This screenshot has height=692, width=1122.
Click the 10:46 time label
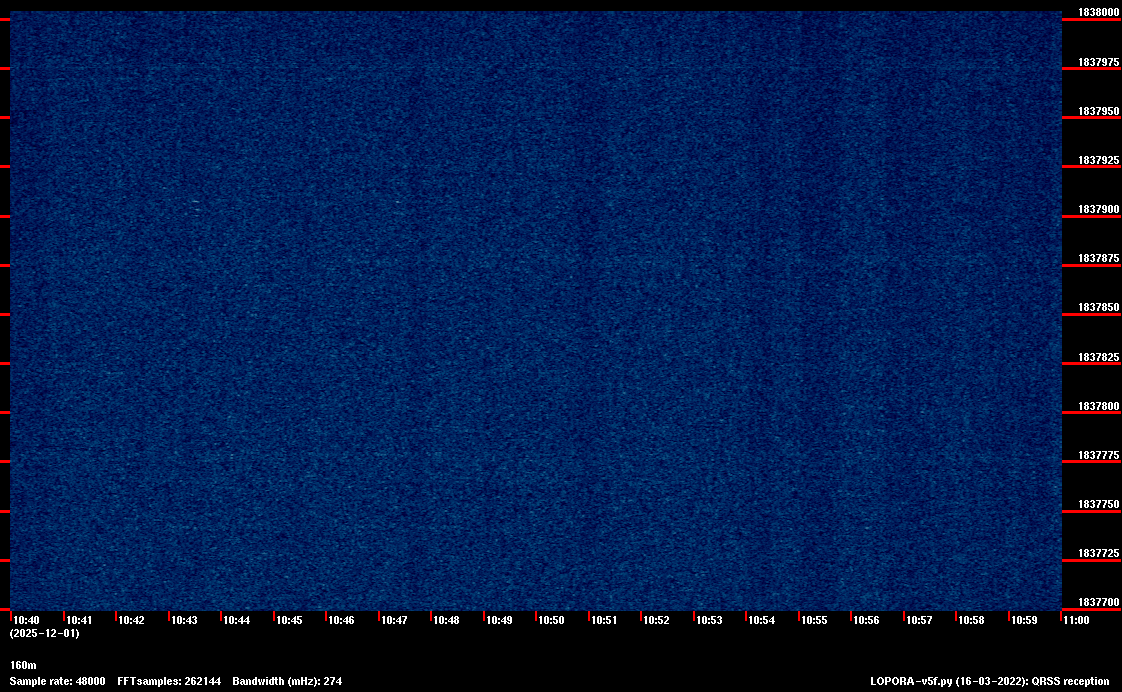click(341, 620)
